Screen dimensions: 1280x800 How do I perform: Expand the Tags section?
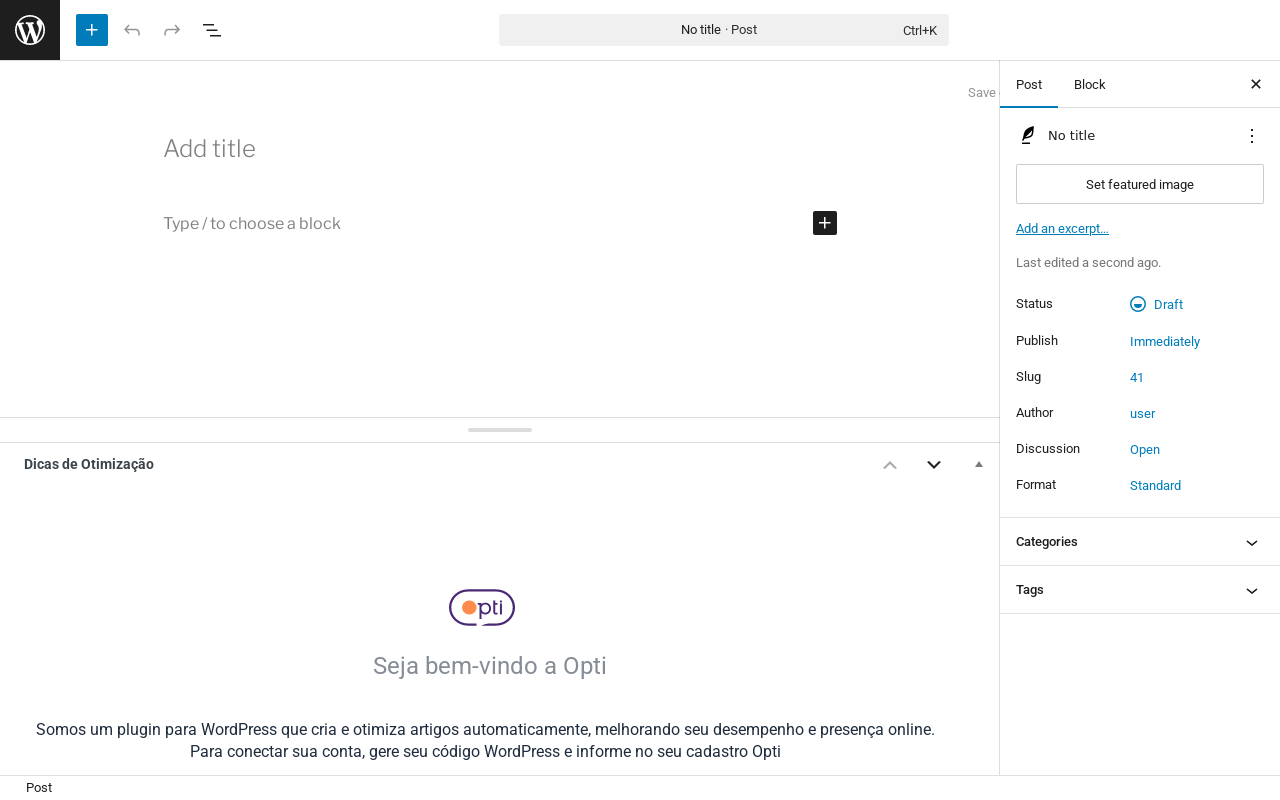[1140, 590]
